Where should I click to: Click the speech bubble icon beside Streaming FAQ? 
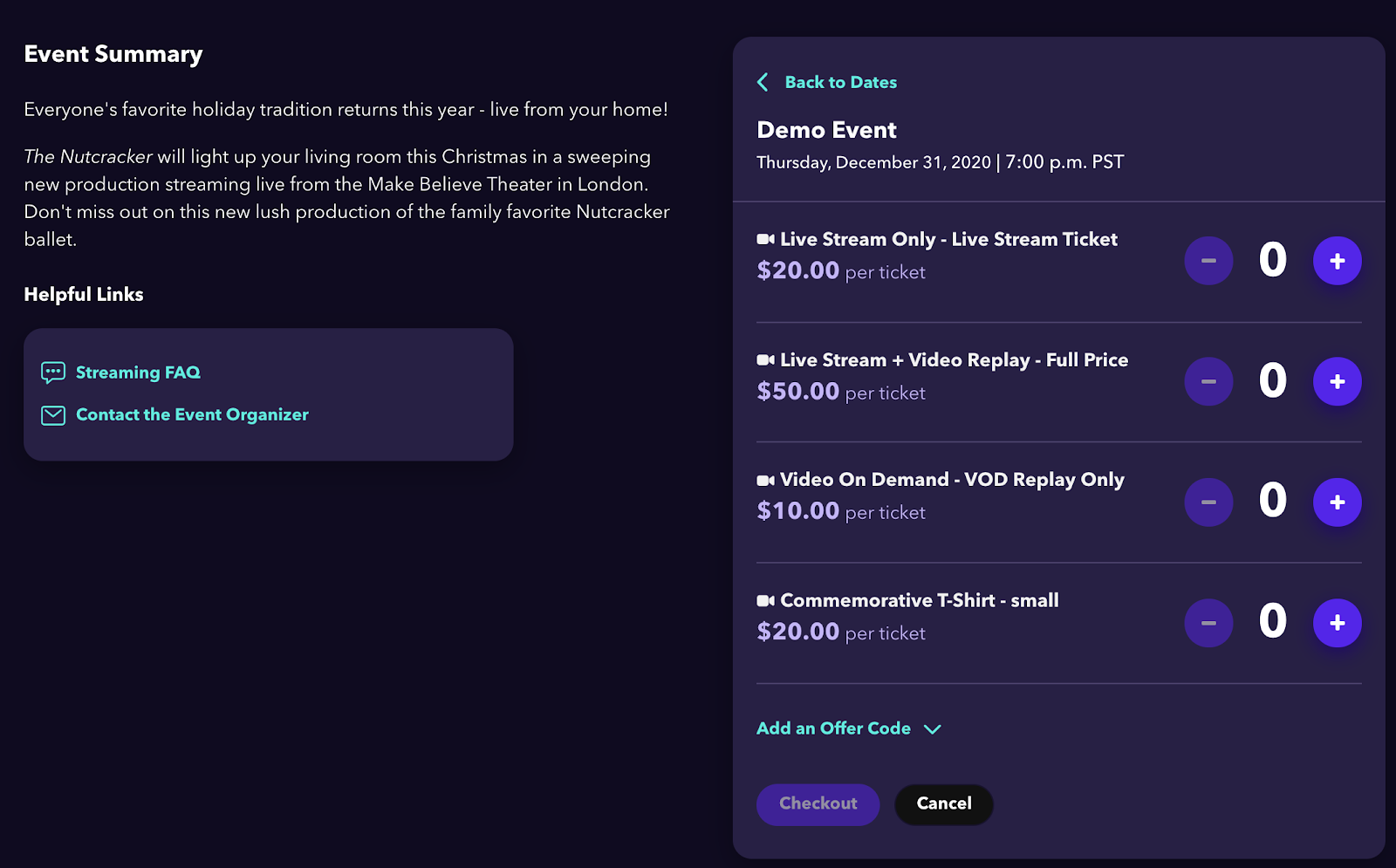52,372
